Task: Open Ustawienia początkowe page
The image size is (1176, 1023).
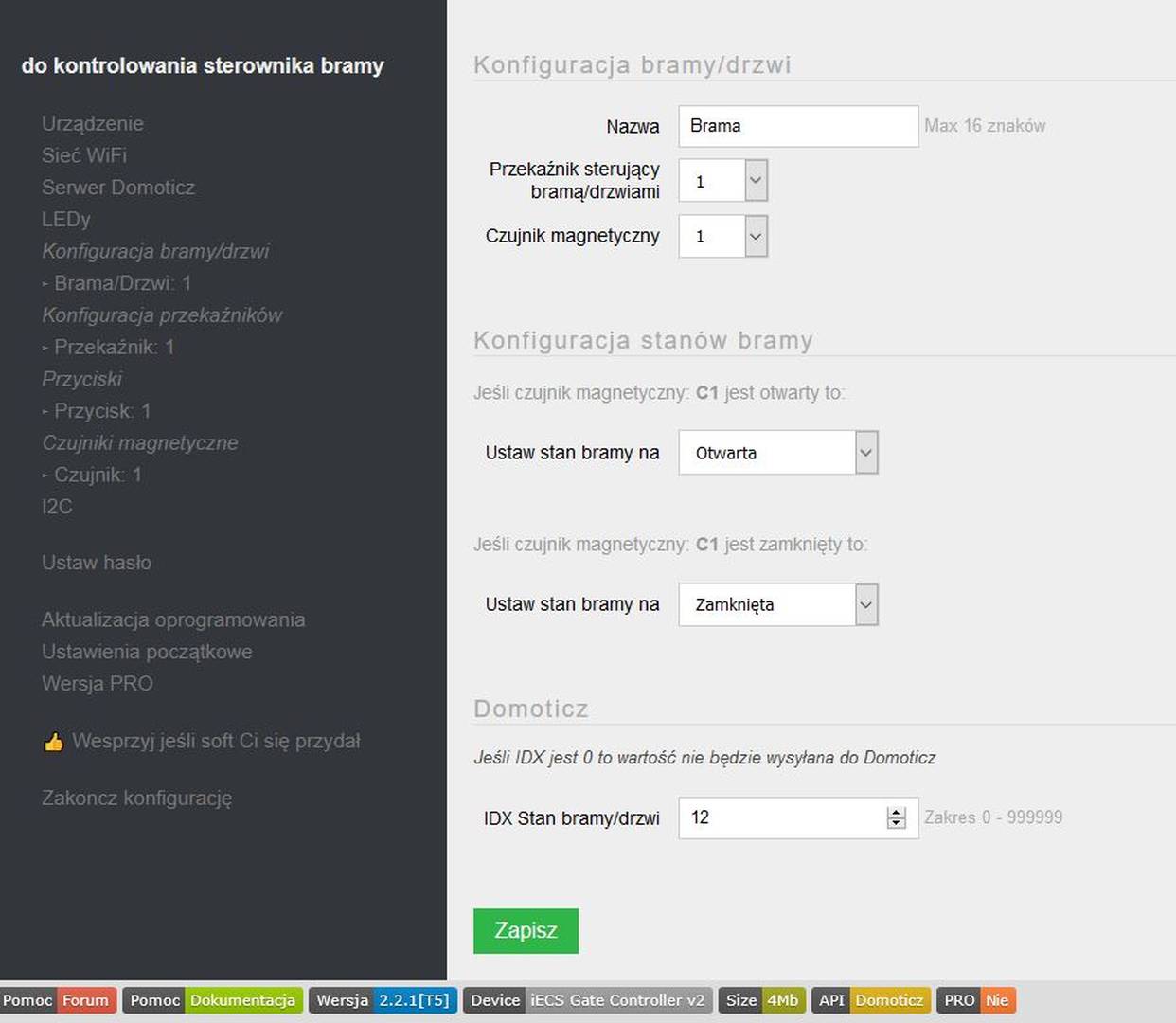Action: pos(147,652)
